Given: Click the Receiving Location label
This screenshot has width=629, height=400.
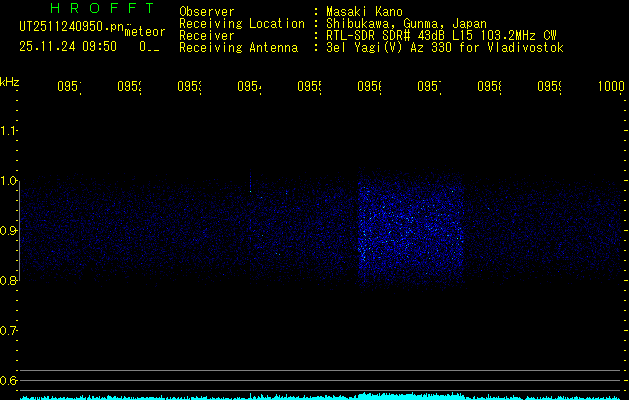Looking at the screenshot, I should pyautogui.click(x=242, y=24).
